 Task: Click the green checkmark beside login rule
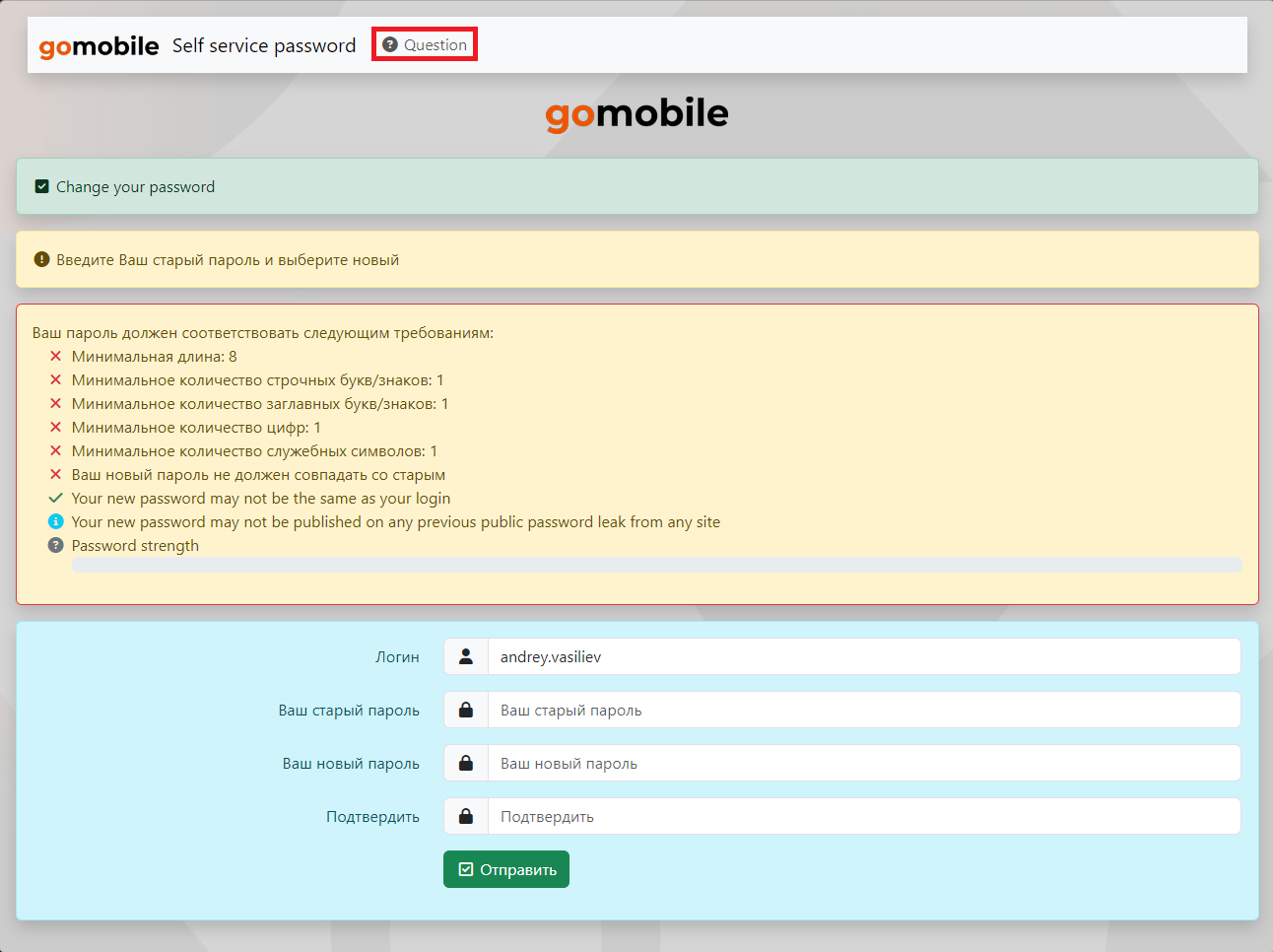coord(56,499)
